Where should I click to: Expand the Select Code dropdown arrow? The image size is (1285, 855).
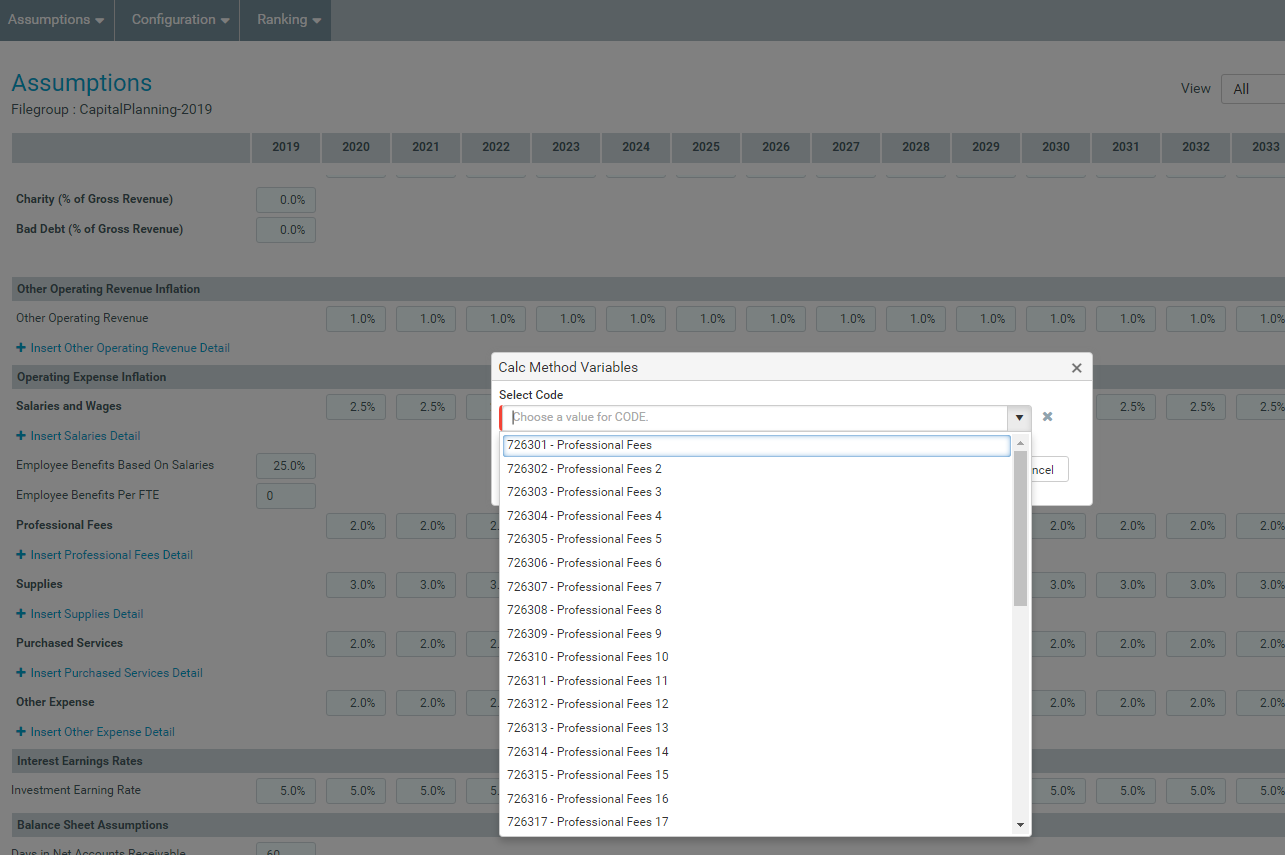[1019, 418]
